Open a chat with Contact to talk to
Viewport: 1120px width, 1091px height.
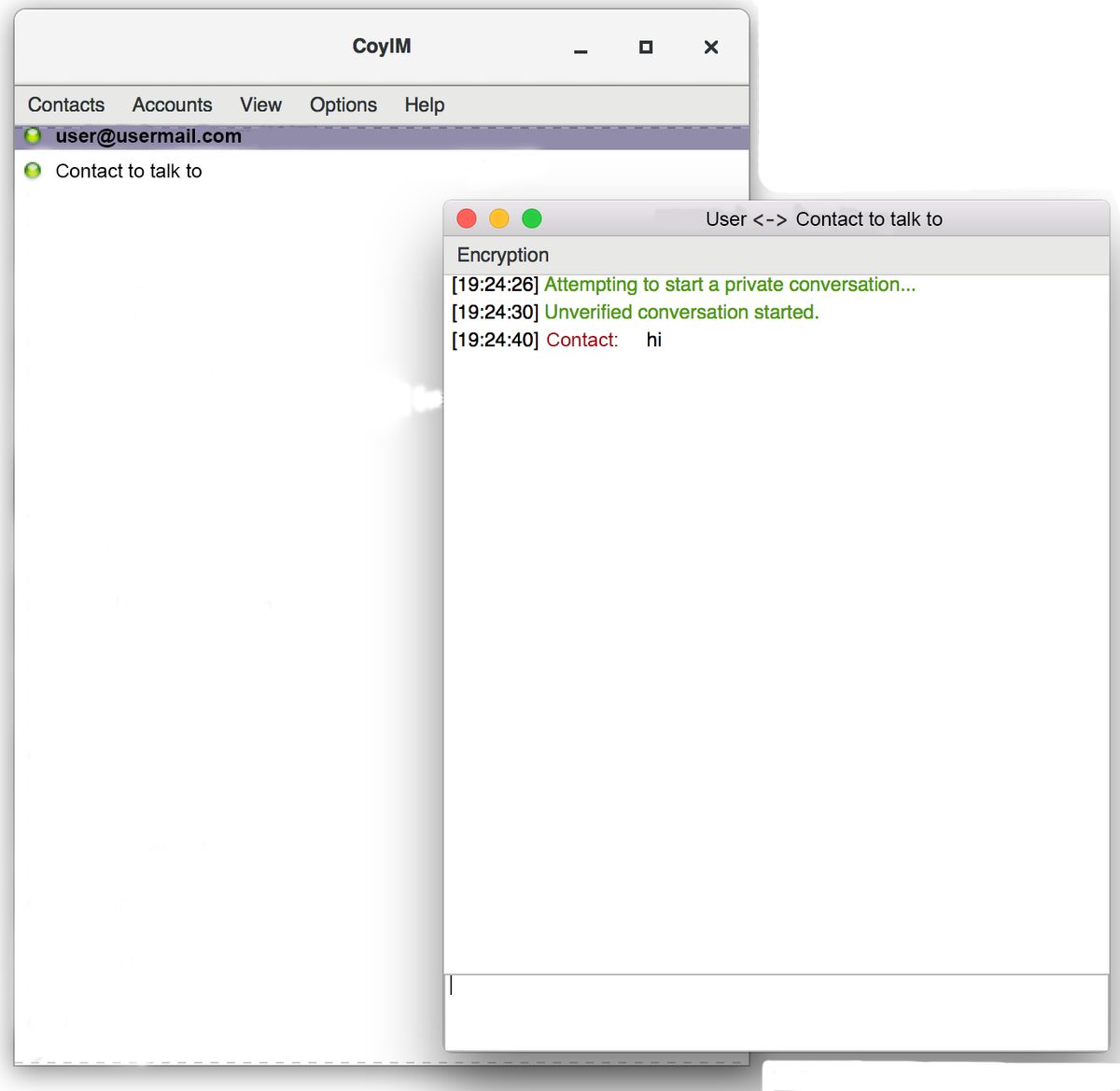pos(129,171)
